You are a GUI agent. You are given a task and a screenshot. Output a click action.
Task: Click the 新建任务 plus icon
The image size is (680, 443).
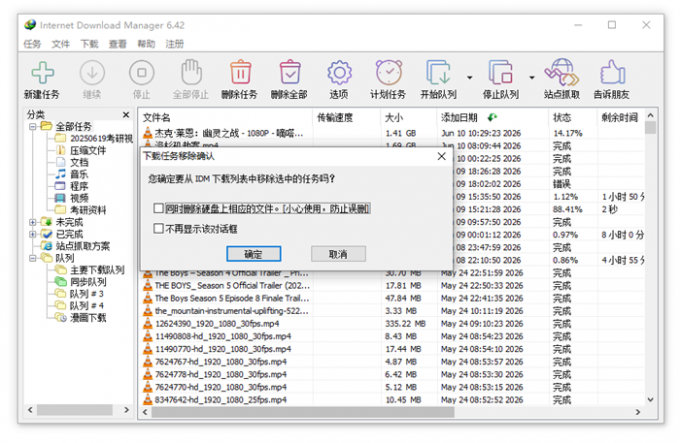click(42, 72)
